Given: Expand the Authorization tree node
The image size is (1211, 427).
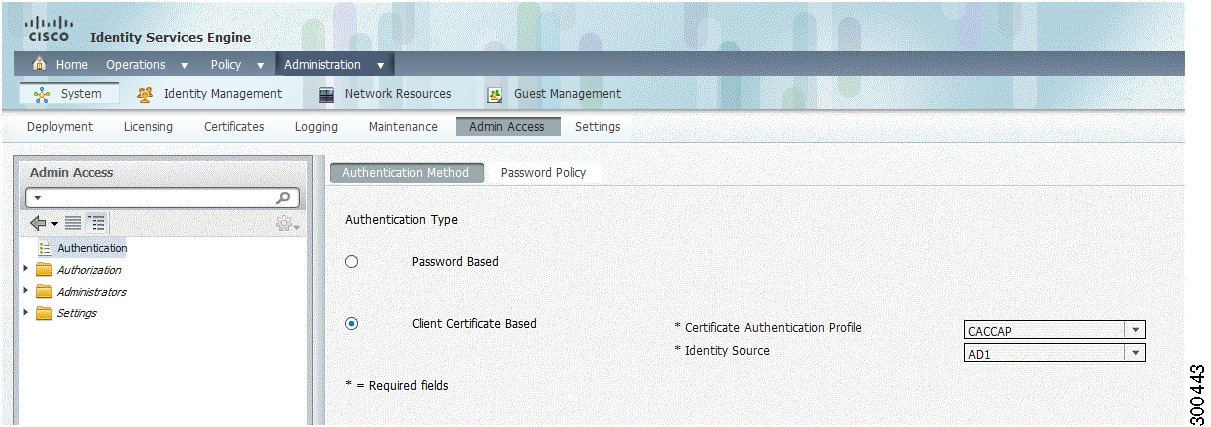Looking at the screenshot, I should (26, 270).
